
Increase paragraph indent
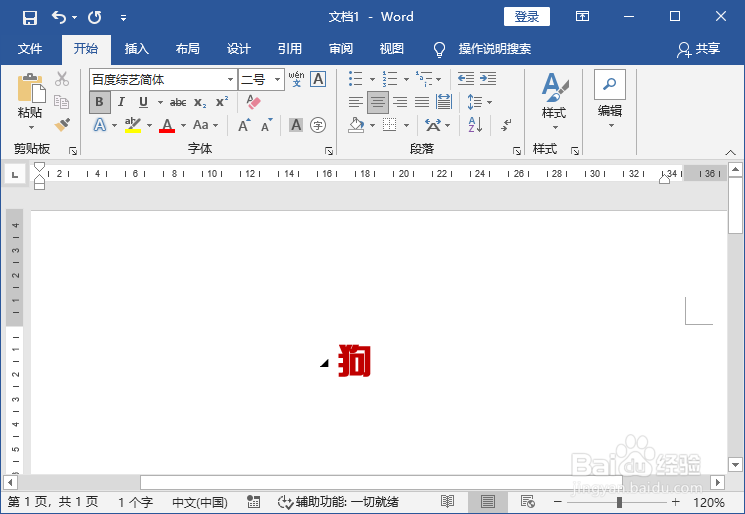pyautogui.click(x=488, y=79)
